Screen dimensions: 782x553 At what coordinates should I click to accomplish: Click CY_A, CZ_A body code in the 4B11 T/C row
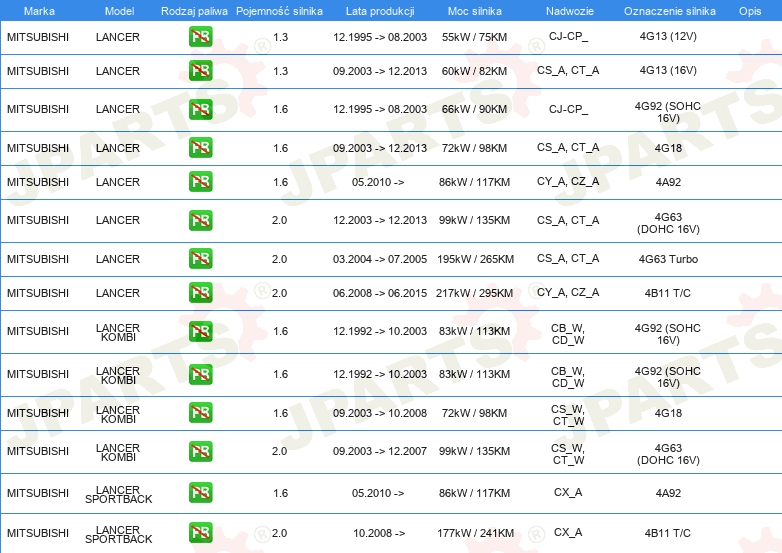[568, 293]
